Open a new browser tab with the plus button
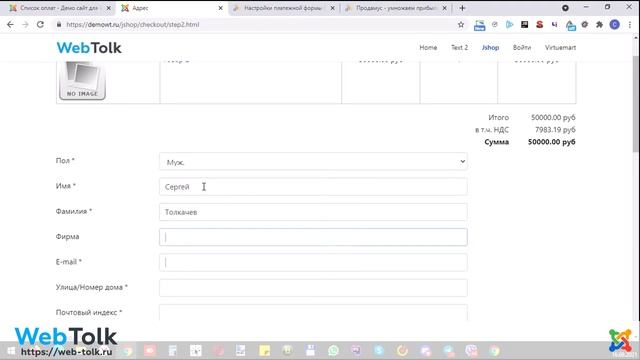The height and width of the screenshot is (360, 640). point(462,8)
